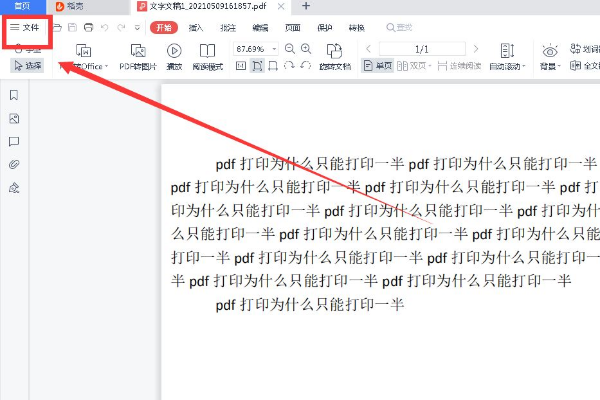Switch to the 开始 ribbon tab
This screenshot has width=600, height=400.
164,28
